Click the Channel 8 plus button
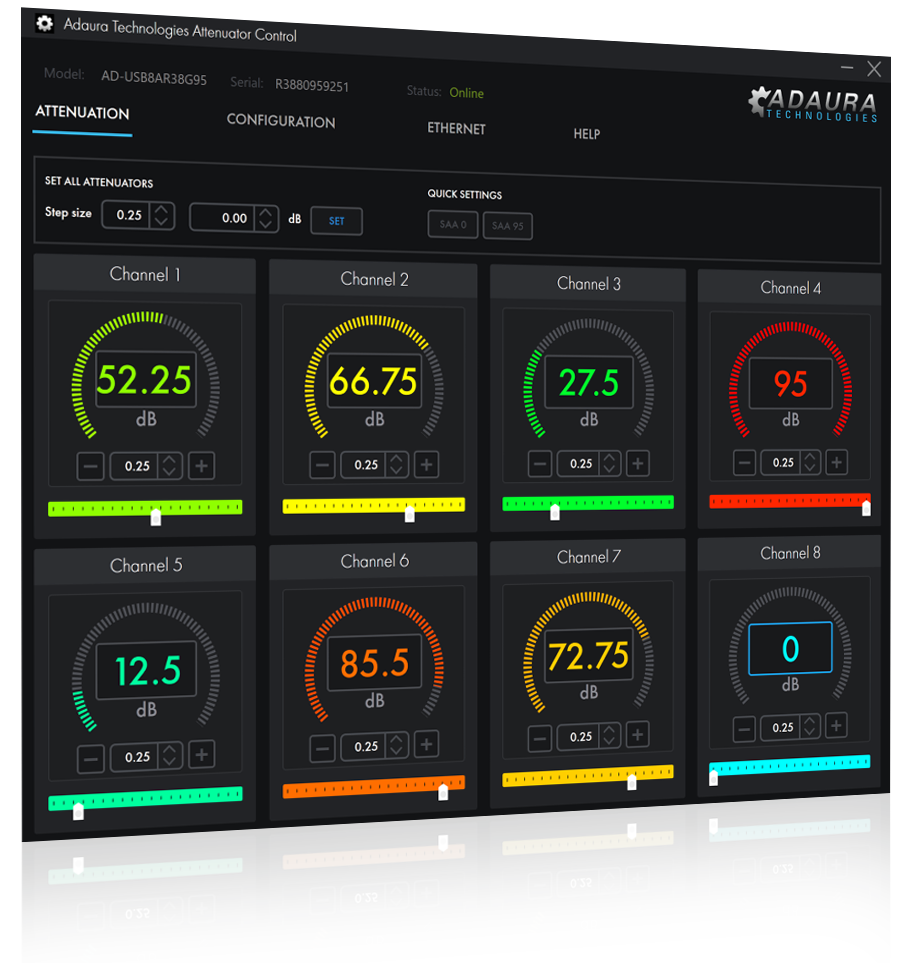Viewport: 898px width, 963px height. click(x=836, y=726)
